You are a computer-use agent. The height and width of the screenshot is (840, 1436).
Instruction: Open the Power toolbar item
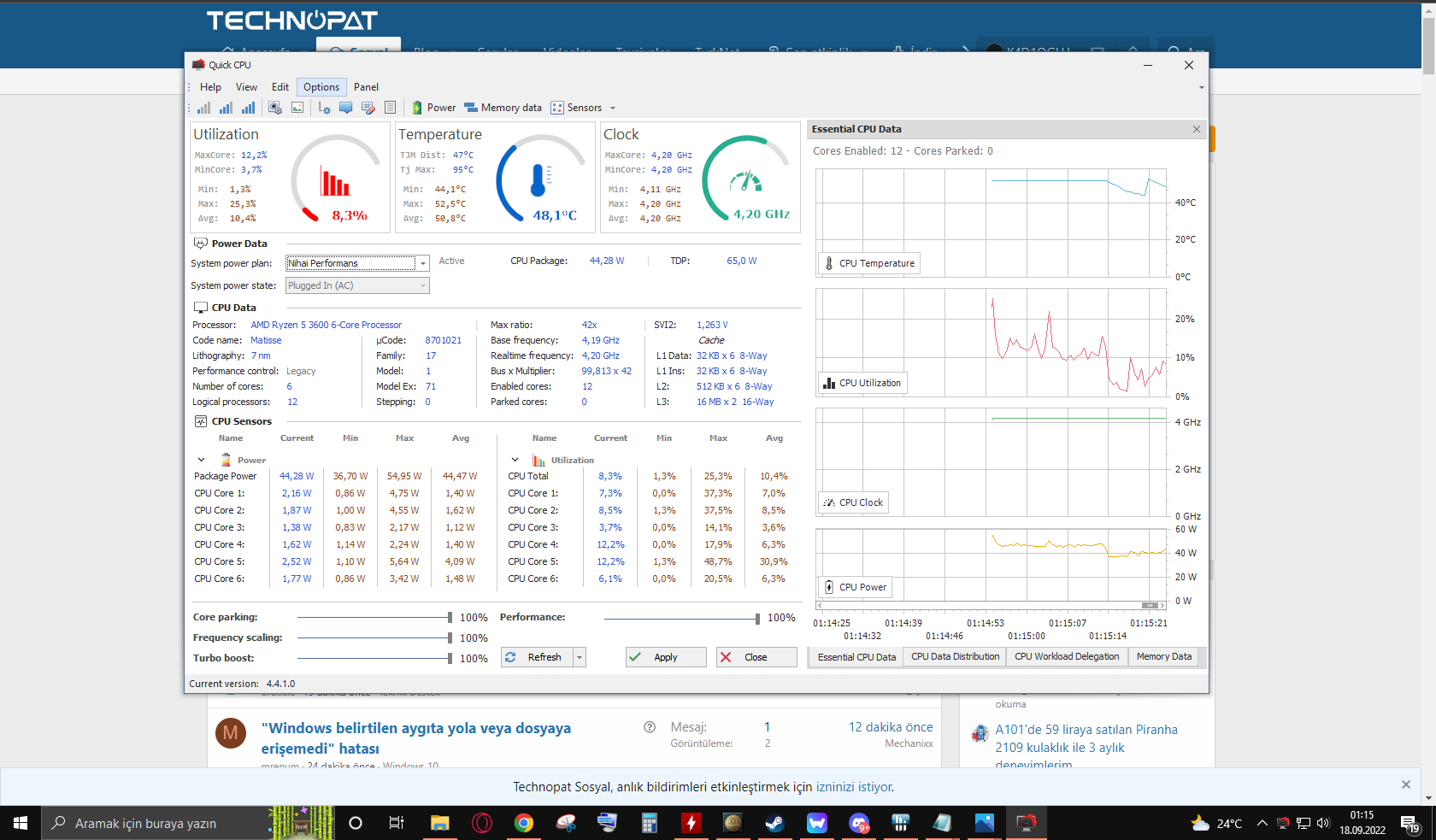(x=434, y=108)
